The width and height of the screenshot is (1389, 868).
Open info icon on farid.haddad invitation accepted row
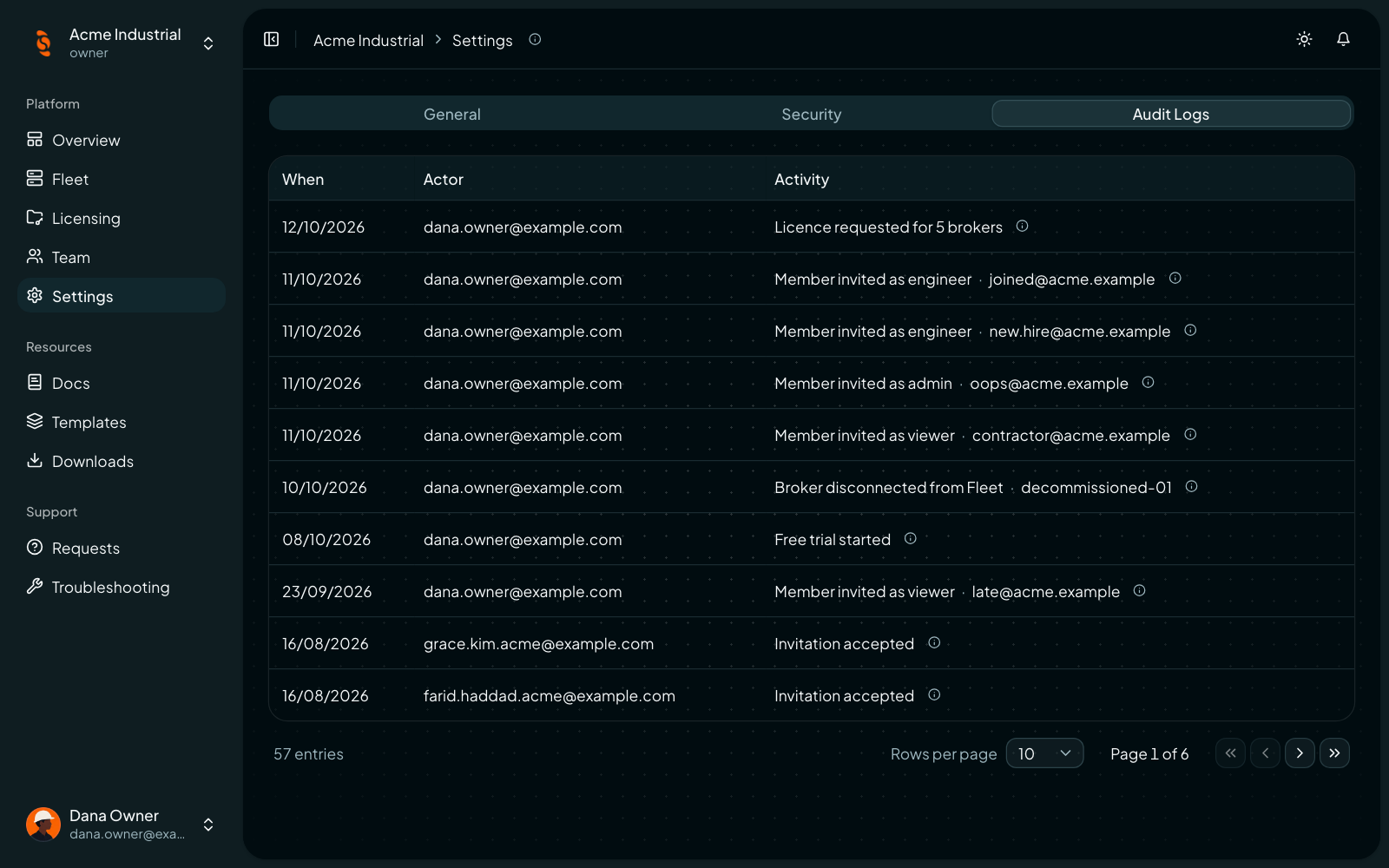point(935,694)
